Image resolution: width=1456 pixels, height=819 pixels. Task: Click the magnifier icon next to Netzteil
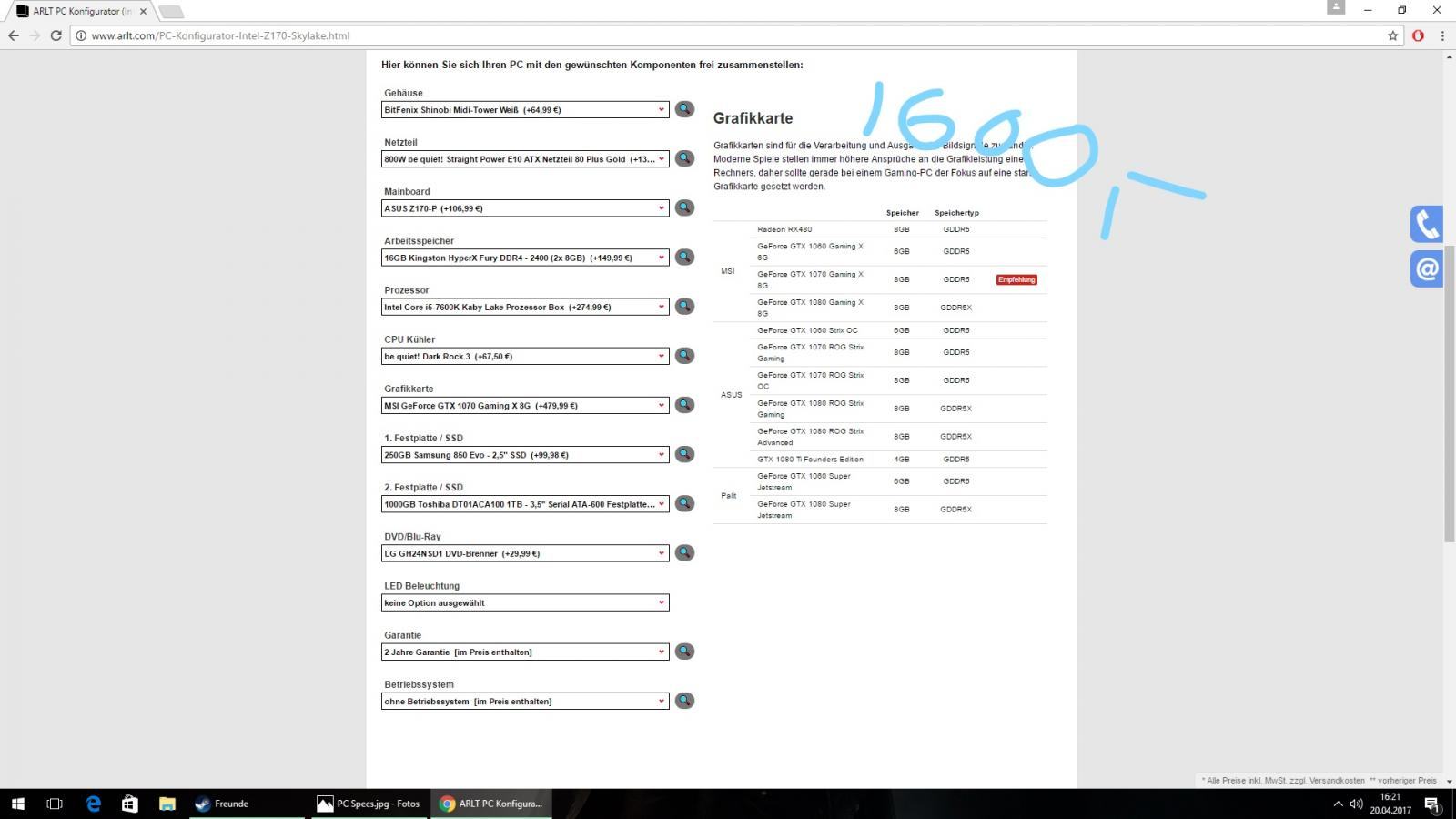click(684, 158)
